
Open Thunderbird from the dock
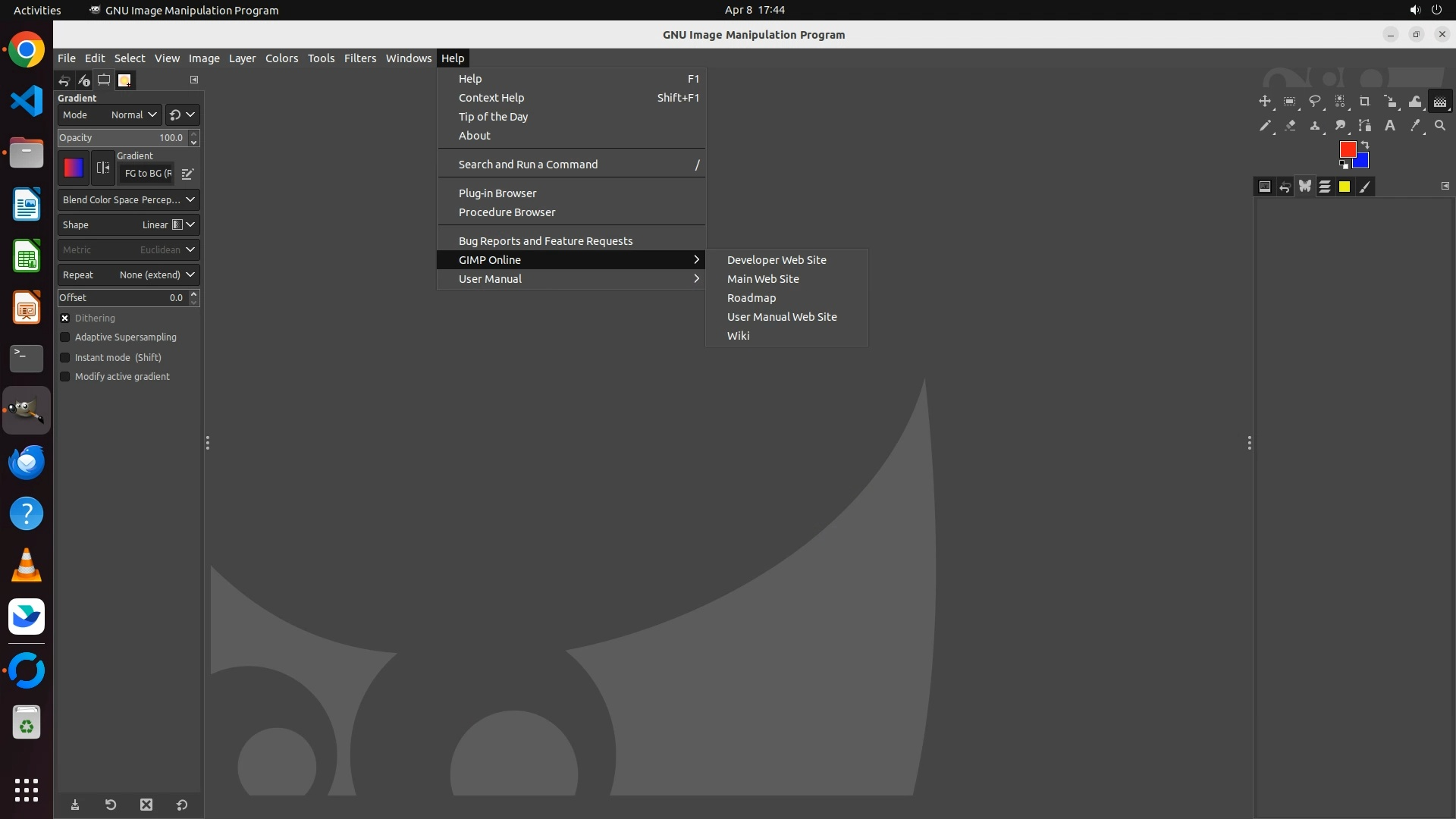(27, 462)
